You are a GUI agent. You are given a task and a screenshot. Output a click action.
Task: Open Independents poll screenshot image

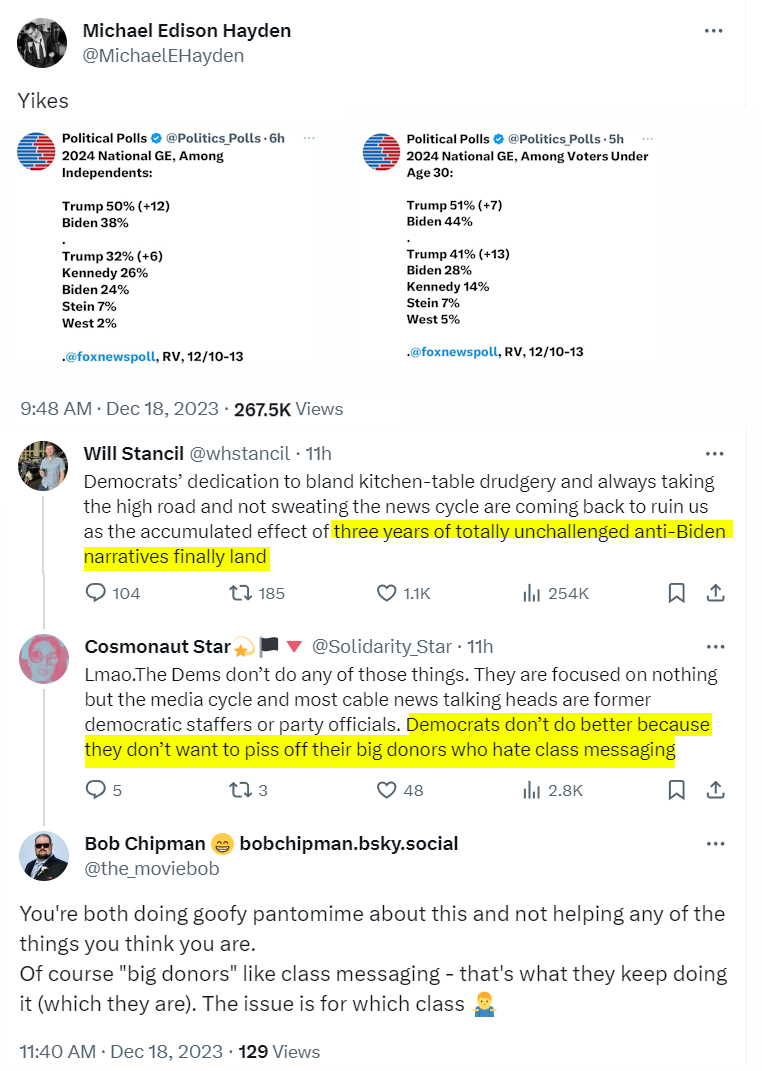tap(170, 248)
